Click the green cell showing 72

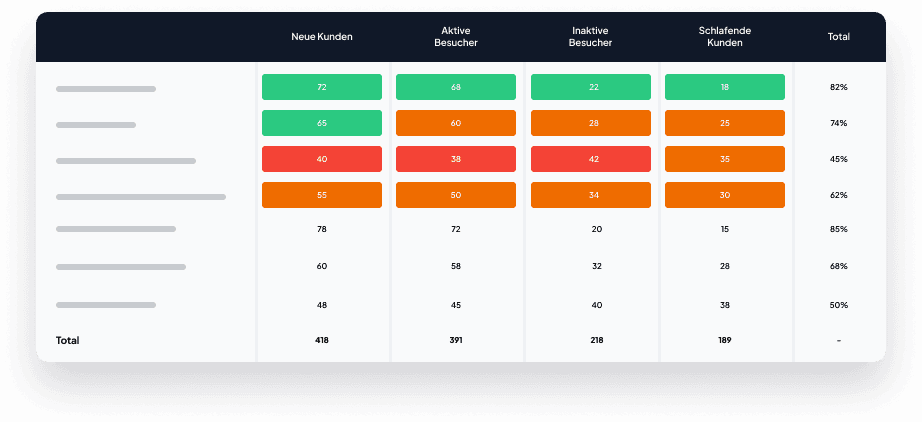[321, 87]
